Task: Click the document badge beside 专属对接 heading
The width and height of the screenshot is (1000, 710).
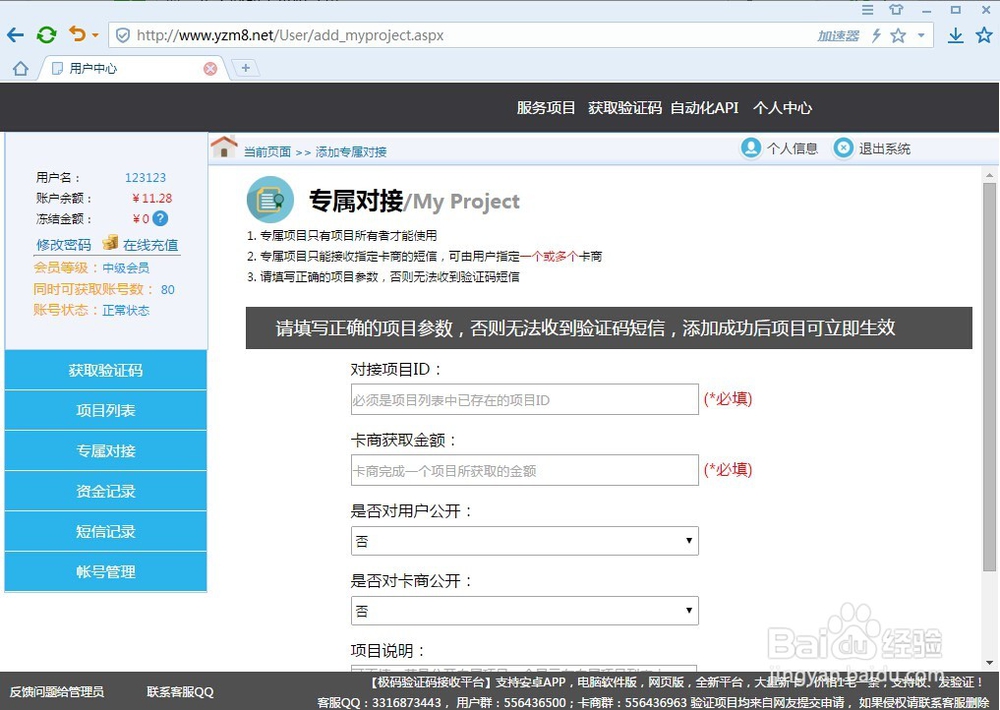Action: pos(269,199)
